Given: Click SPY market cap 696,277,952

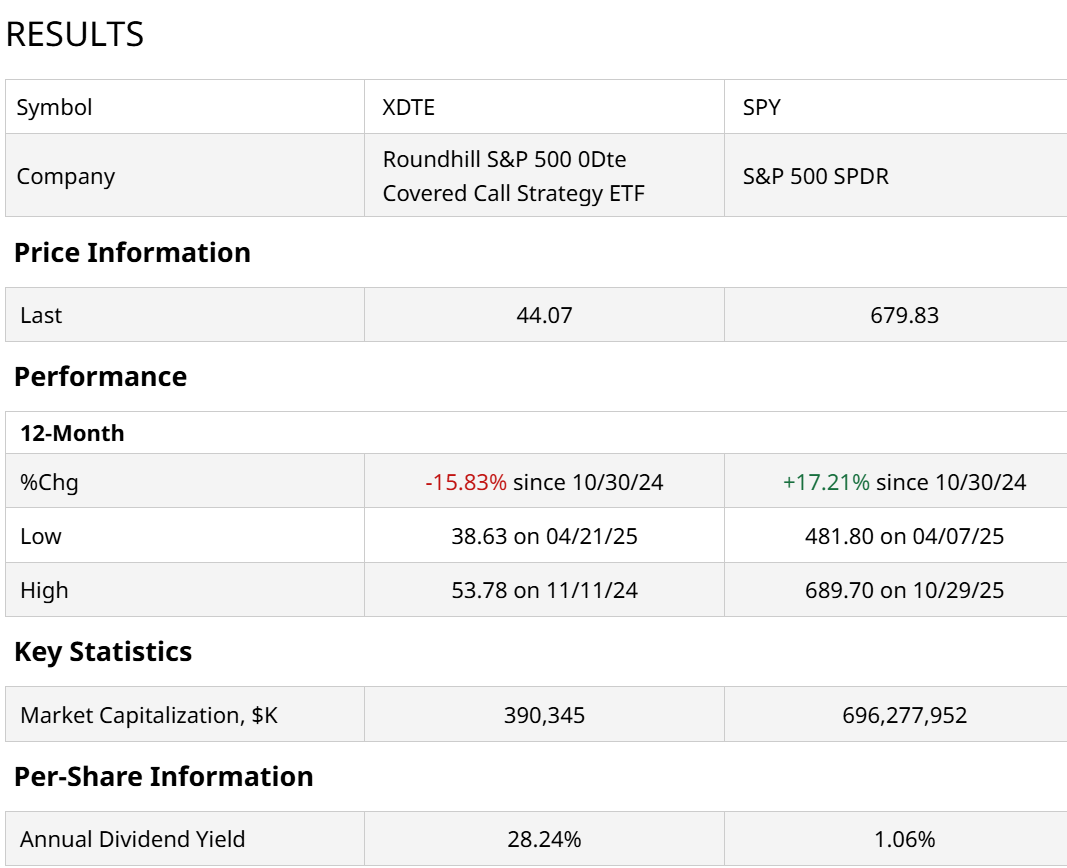Looking at the screenshot, I should click(x=904, y=715).
